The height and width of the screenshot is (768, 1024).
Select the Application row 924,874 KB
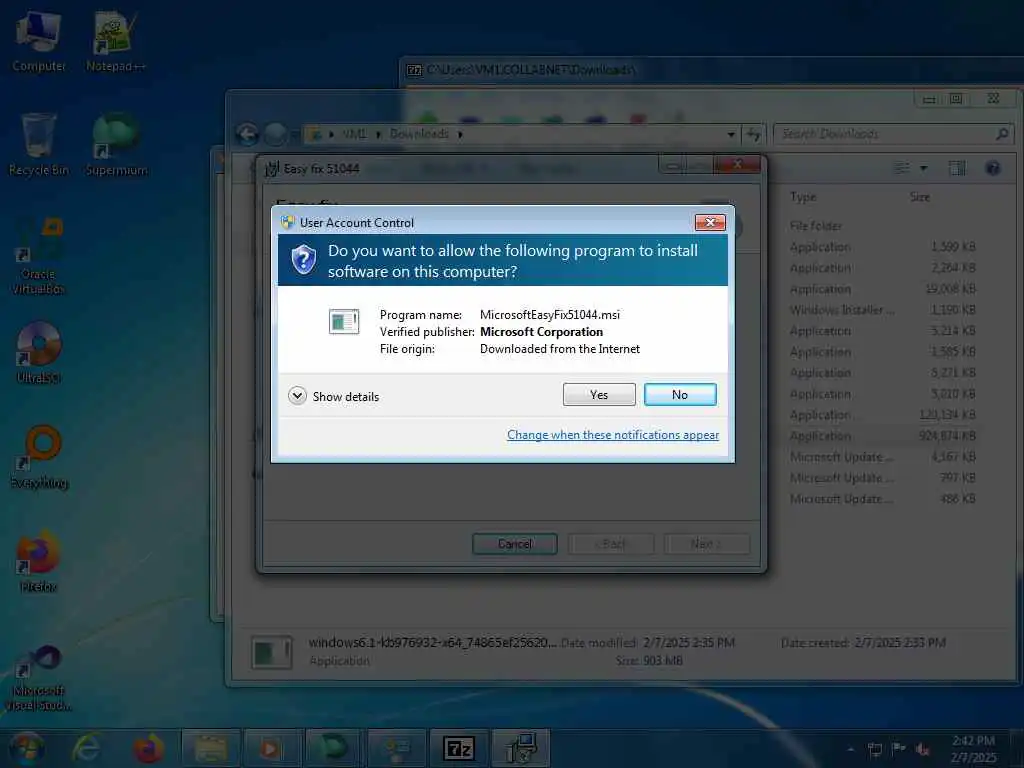pos(884,436)
